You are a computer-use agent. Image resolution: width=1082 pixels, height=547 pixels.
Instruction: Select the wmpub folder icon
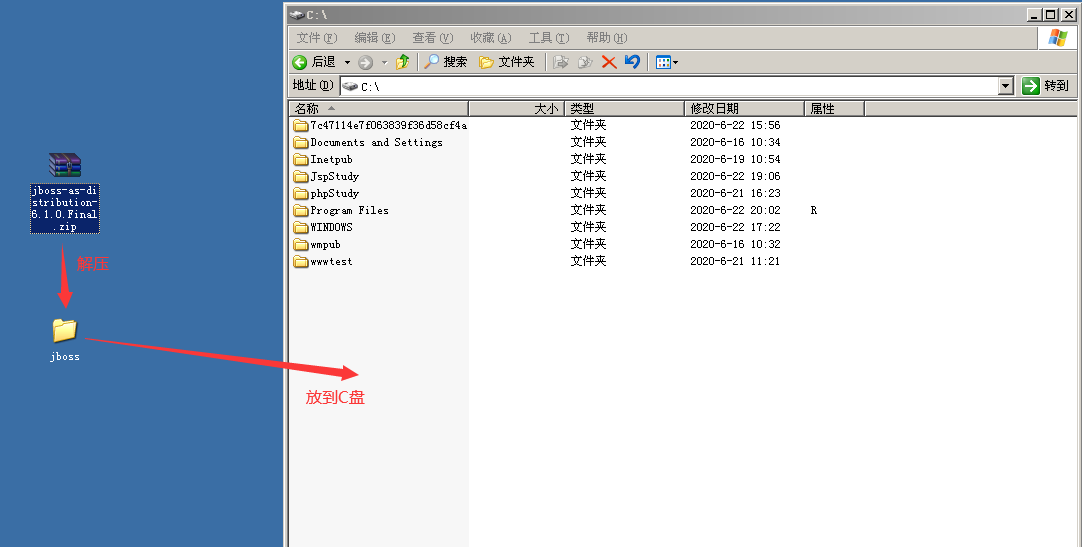pos(300,244)
